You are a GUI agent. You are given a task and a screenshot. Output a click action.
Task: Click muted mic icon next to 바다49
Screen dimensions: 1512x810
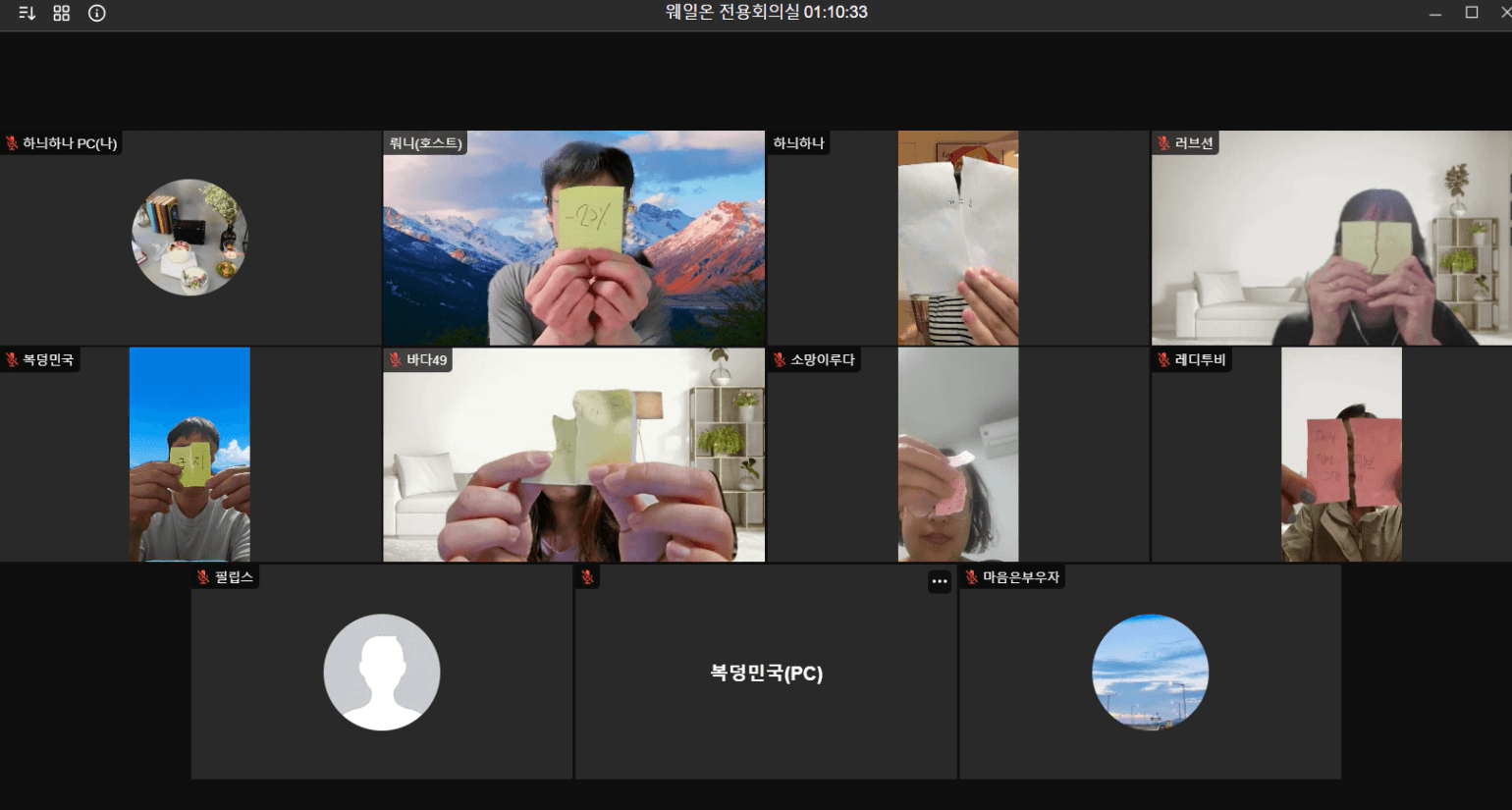[395, 360]
